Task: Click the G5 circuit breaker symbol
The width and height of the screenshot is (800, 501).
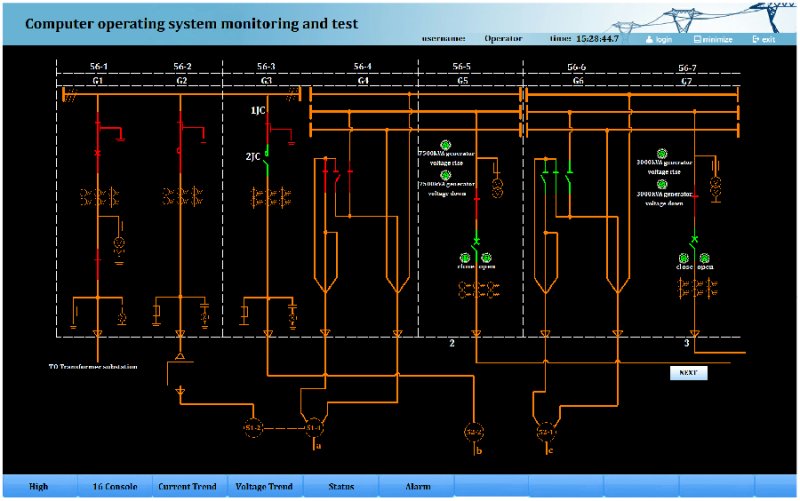Action: (477, 241)
